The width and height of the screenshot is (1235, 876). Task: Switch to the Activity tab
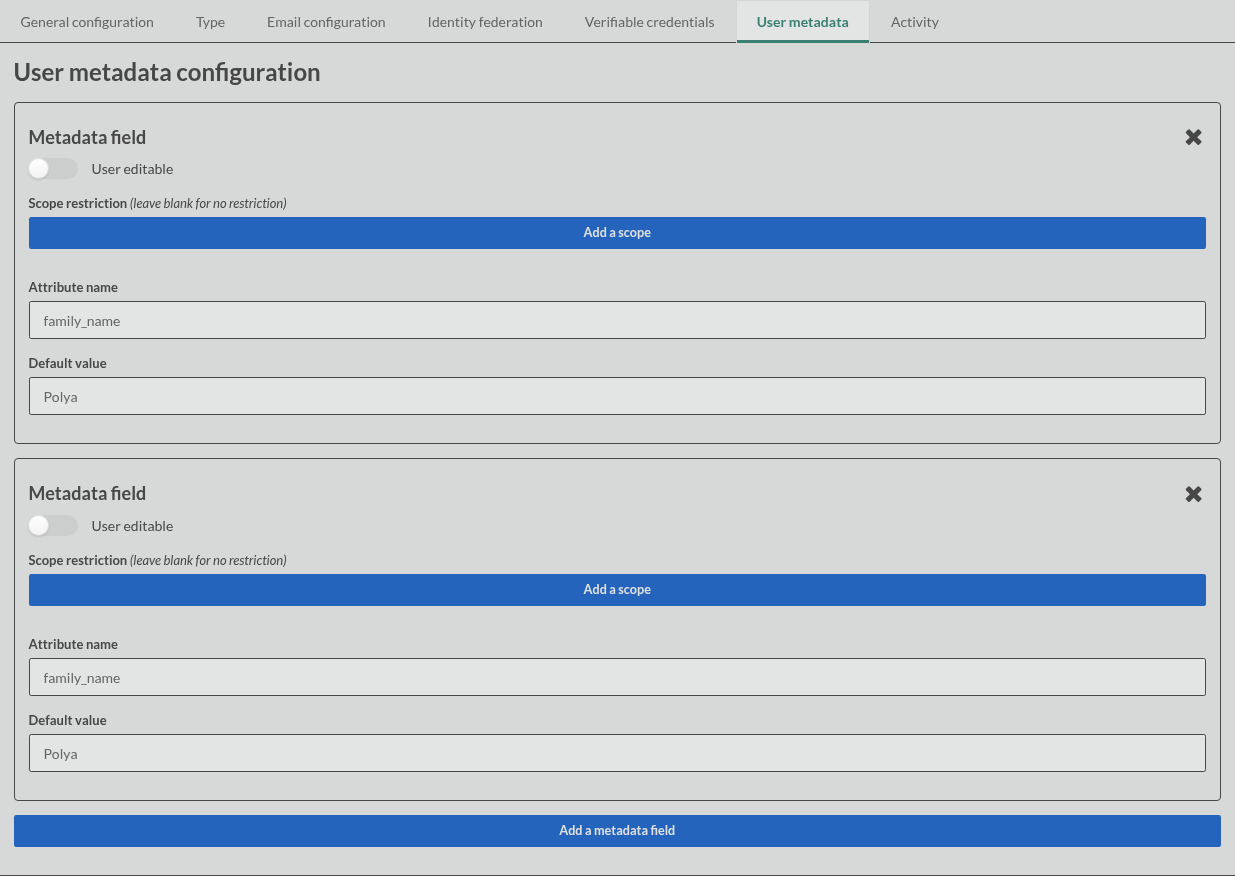[x=915, y=22]
